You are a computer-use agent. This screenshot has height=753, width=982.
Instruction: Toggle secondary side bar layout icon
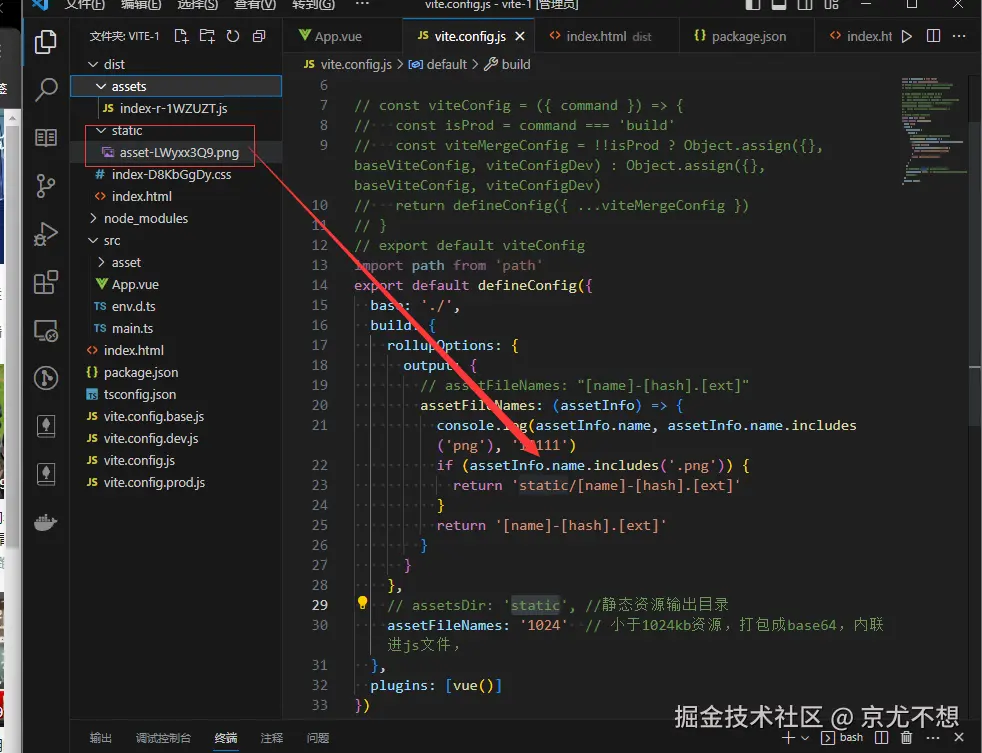point(805,4)
